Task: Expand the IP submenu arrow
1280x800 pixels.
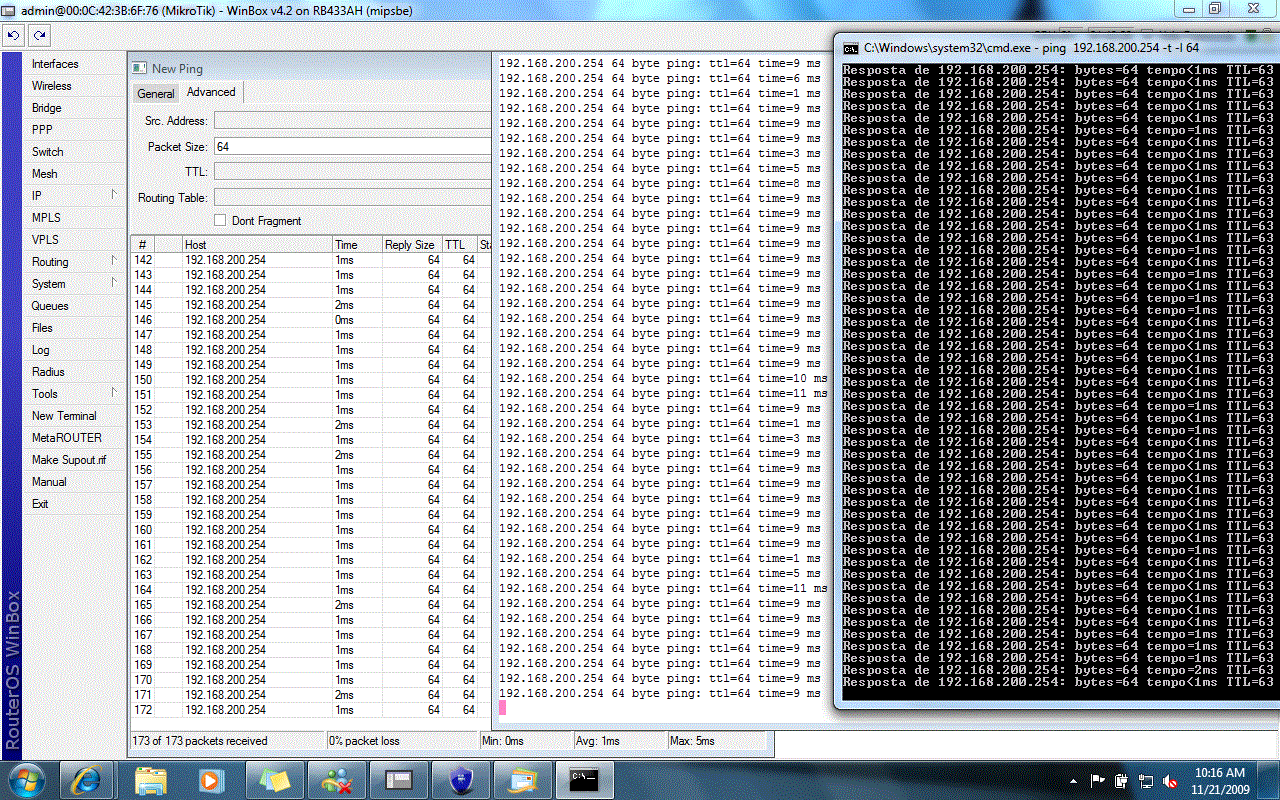Action: coord(113,195)
